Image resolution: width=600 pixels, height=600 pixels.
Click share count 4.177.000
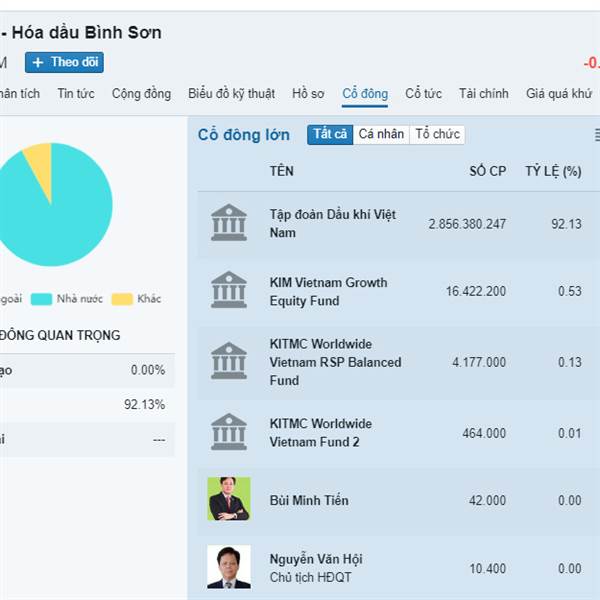click(x=479, y=362)
